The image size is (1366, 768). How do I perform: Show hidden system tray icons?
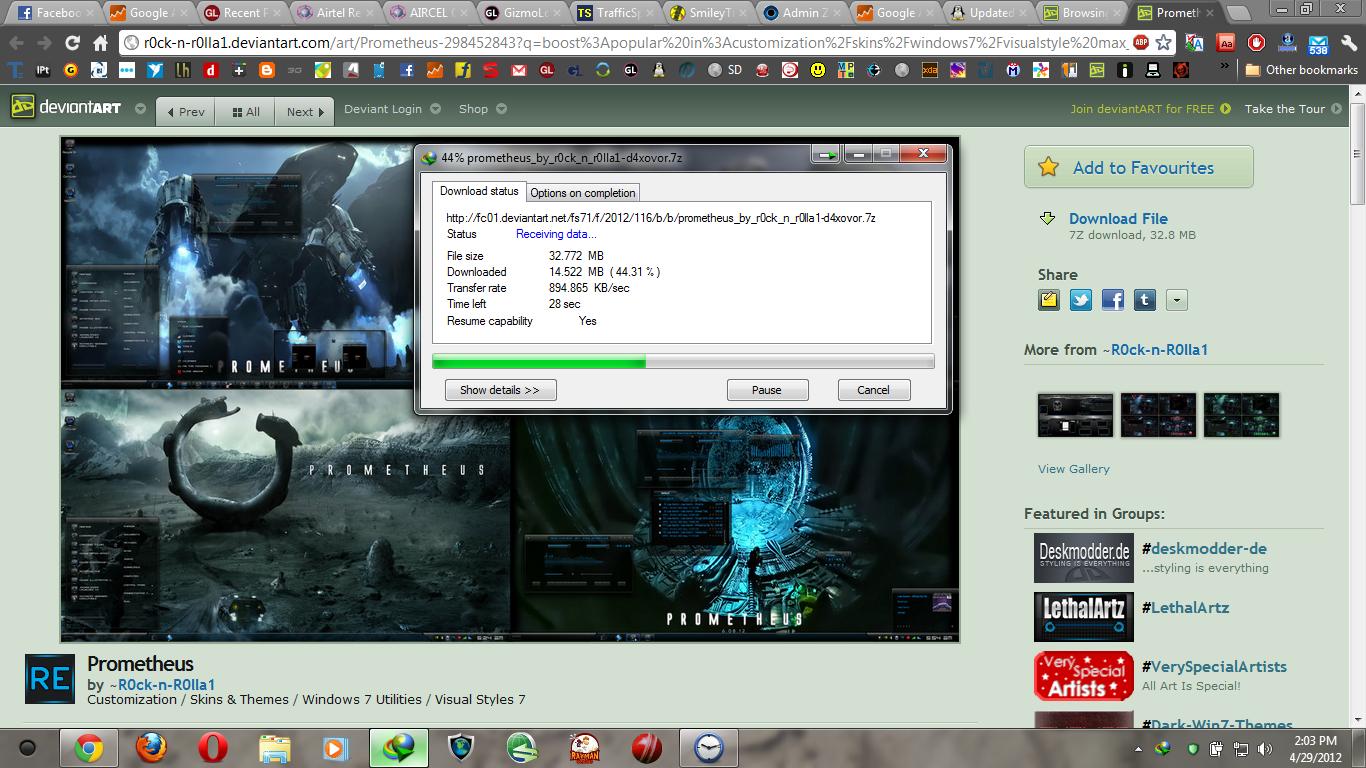[1138, 748]
